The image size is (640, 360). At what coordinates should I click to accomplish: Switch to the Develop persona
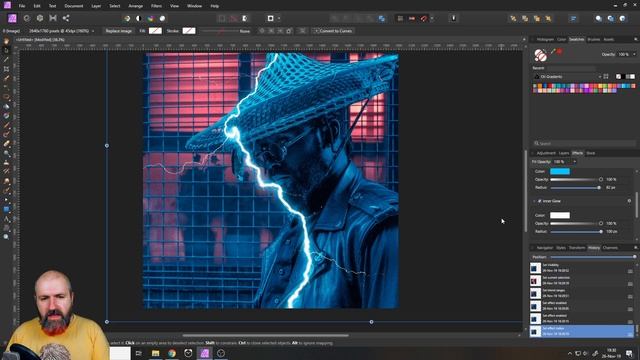pyautogui.click(x=40, y=18)
